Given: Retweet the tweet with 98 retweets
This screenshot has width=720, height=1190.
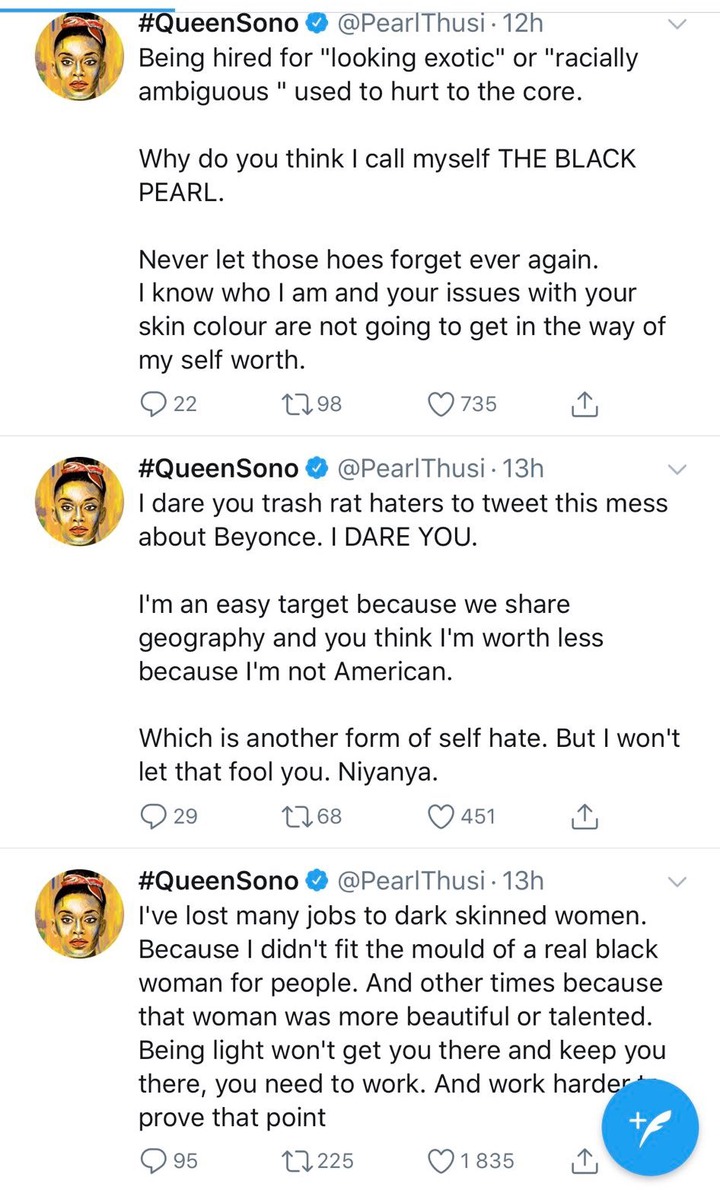Looking at the screenshot, I should click(x=295, y=404).
